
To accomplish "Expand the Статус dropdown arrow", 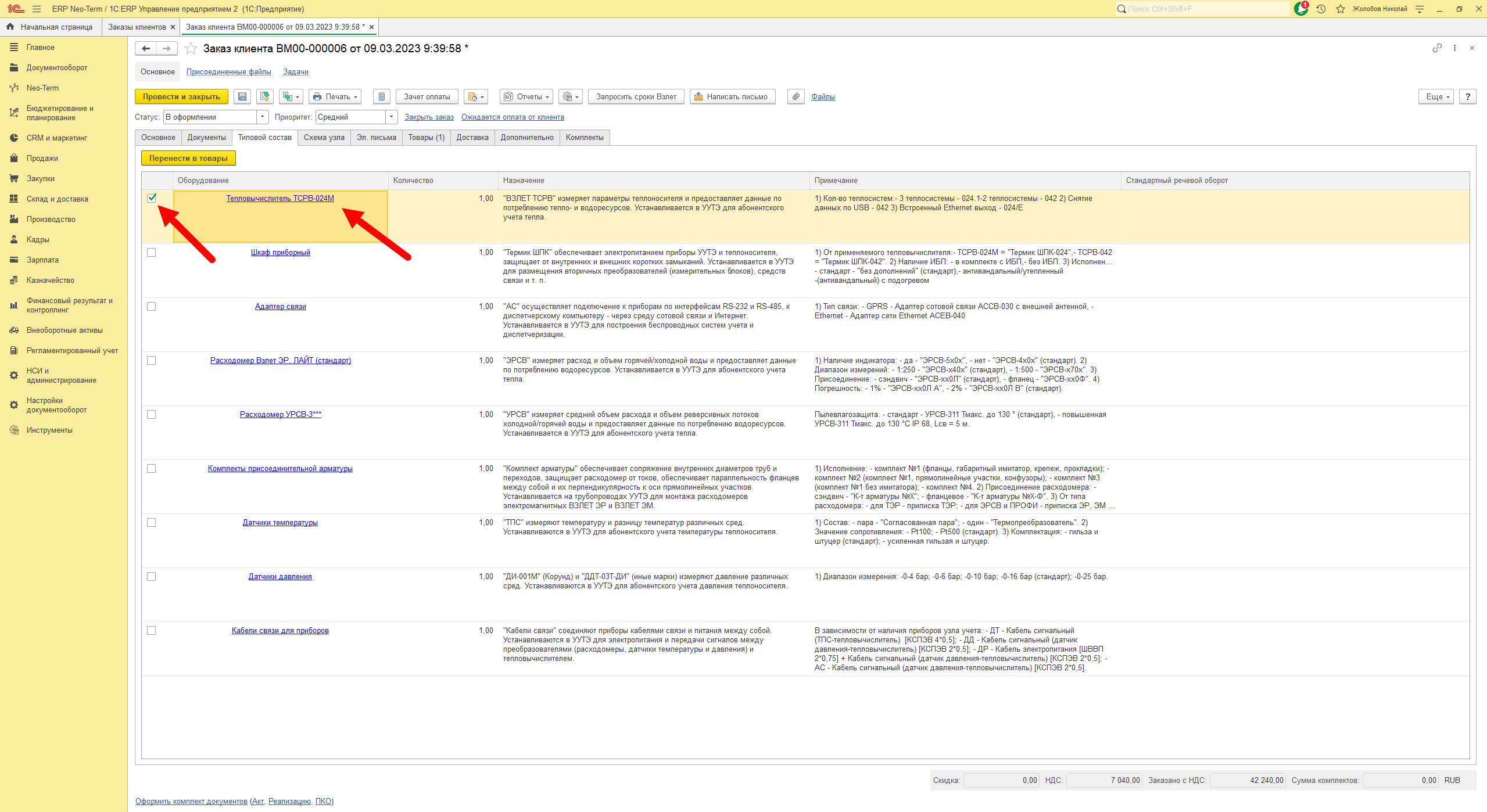I will 263,117.
